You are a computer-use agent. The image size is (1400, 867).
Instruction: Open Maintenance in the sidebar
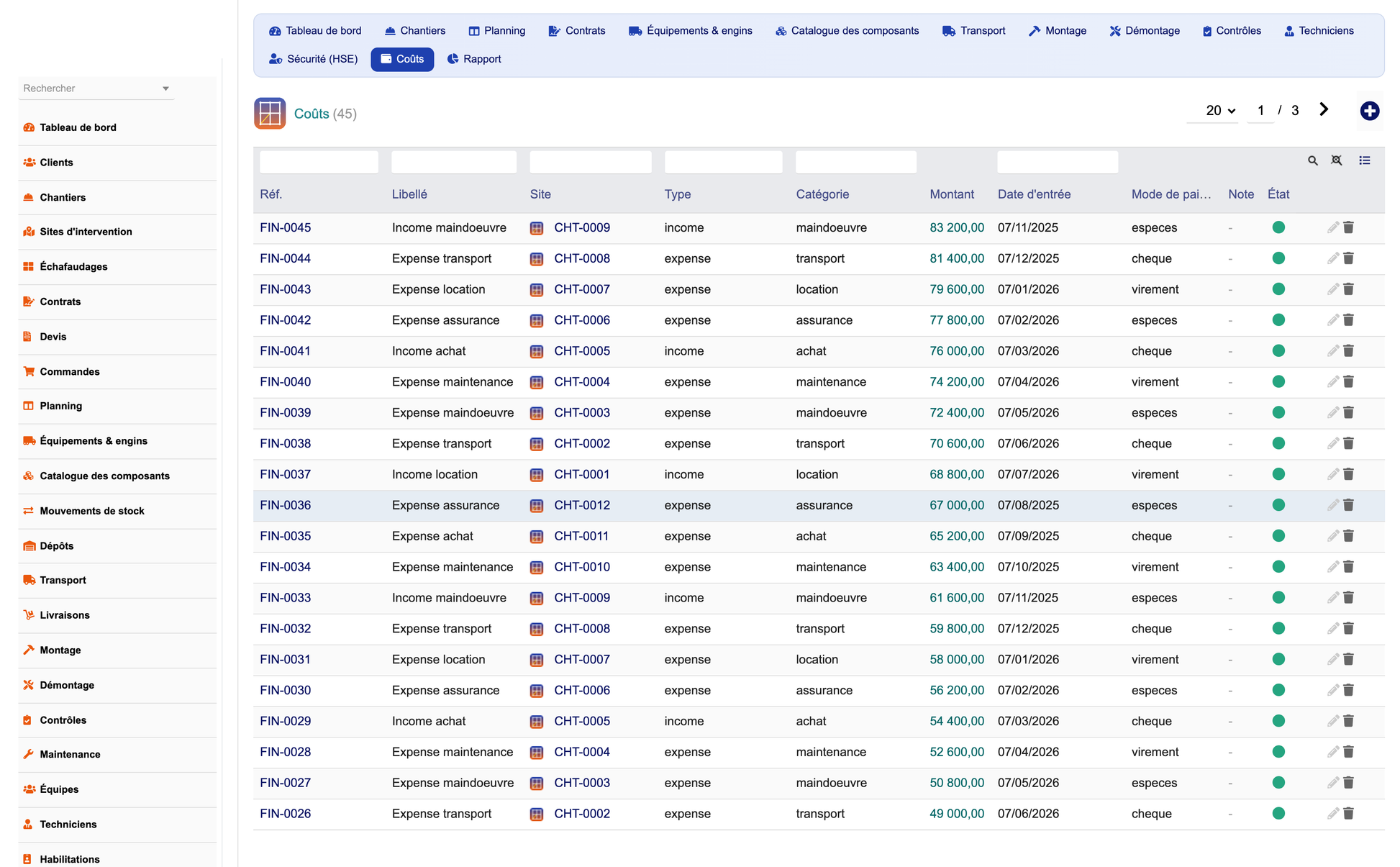point(70,754)
